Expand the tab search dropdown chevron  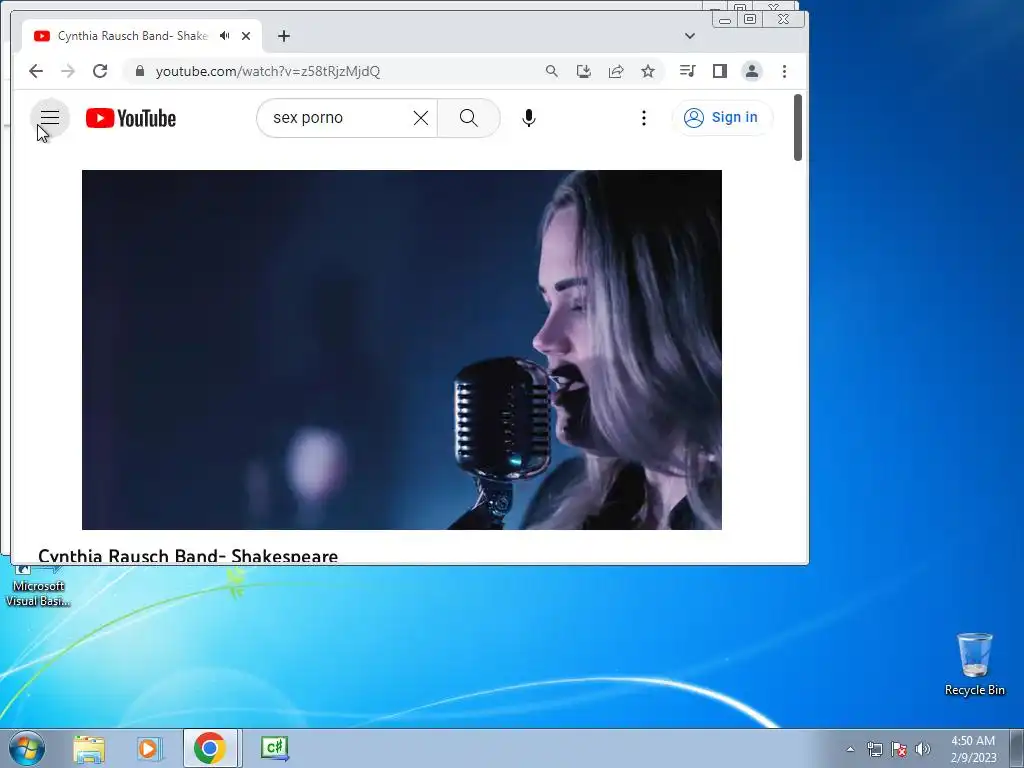690,36
